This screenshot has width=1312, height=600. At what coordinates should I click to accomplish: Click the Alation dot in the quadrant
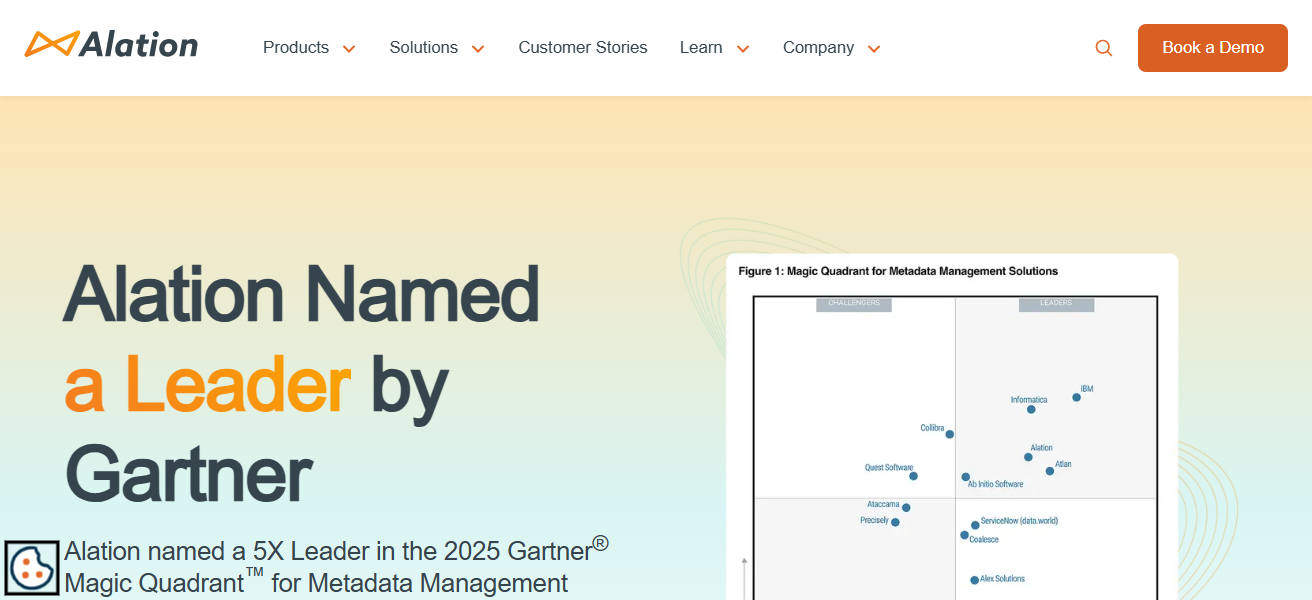(x=1028, y=457)
